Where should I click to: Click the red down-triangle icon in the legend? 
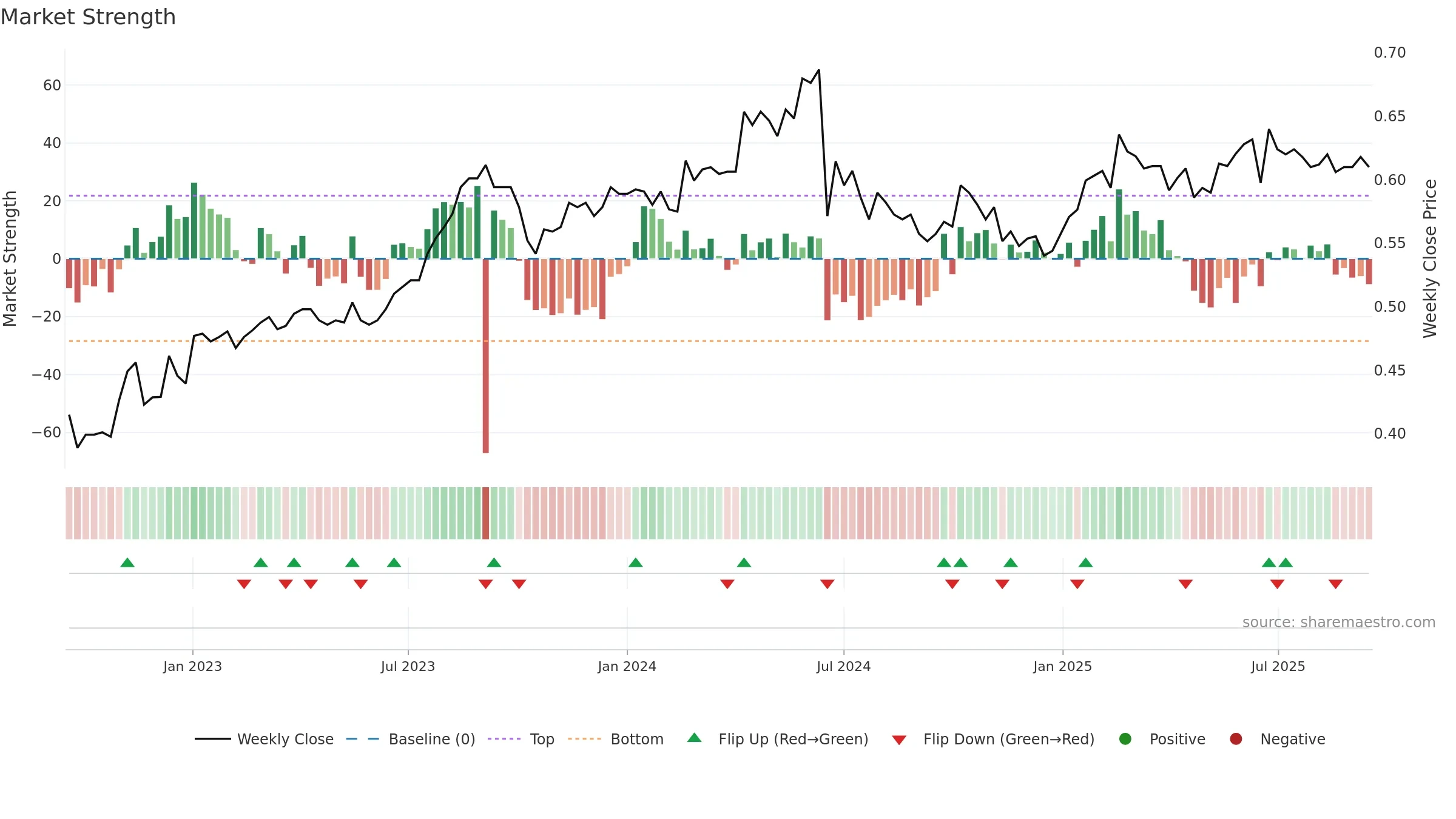pos(899,740)
